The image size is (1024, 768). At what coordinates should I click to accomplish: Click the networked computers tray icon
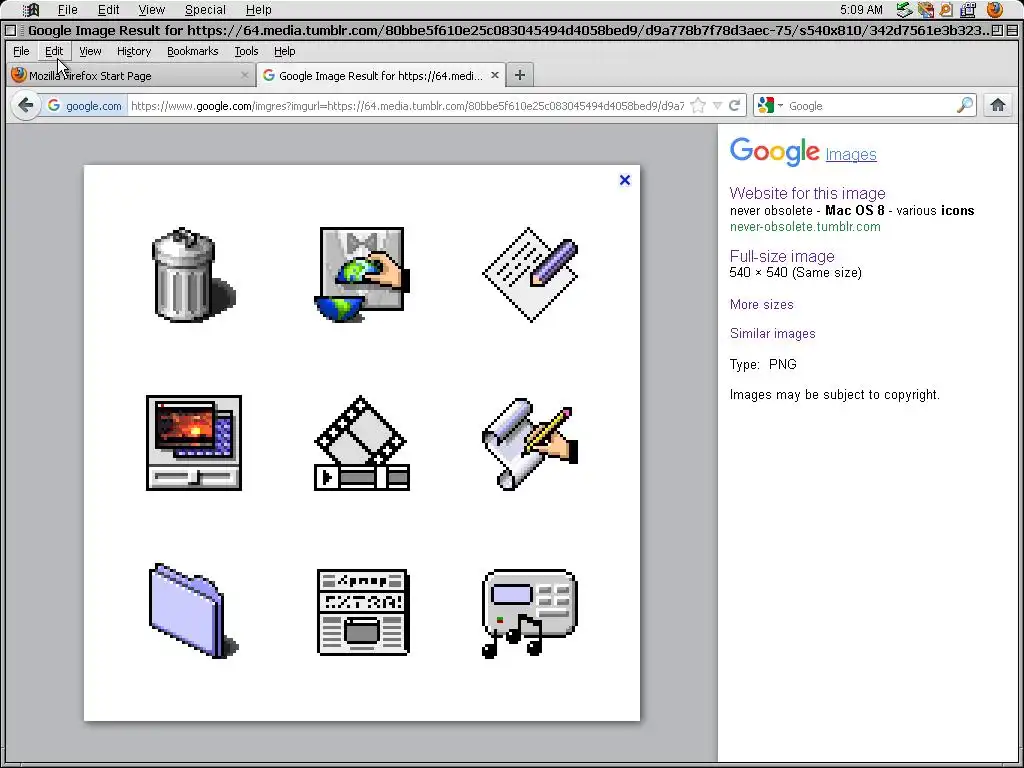(x=968, y=10)
